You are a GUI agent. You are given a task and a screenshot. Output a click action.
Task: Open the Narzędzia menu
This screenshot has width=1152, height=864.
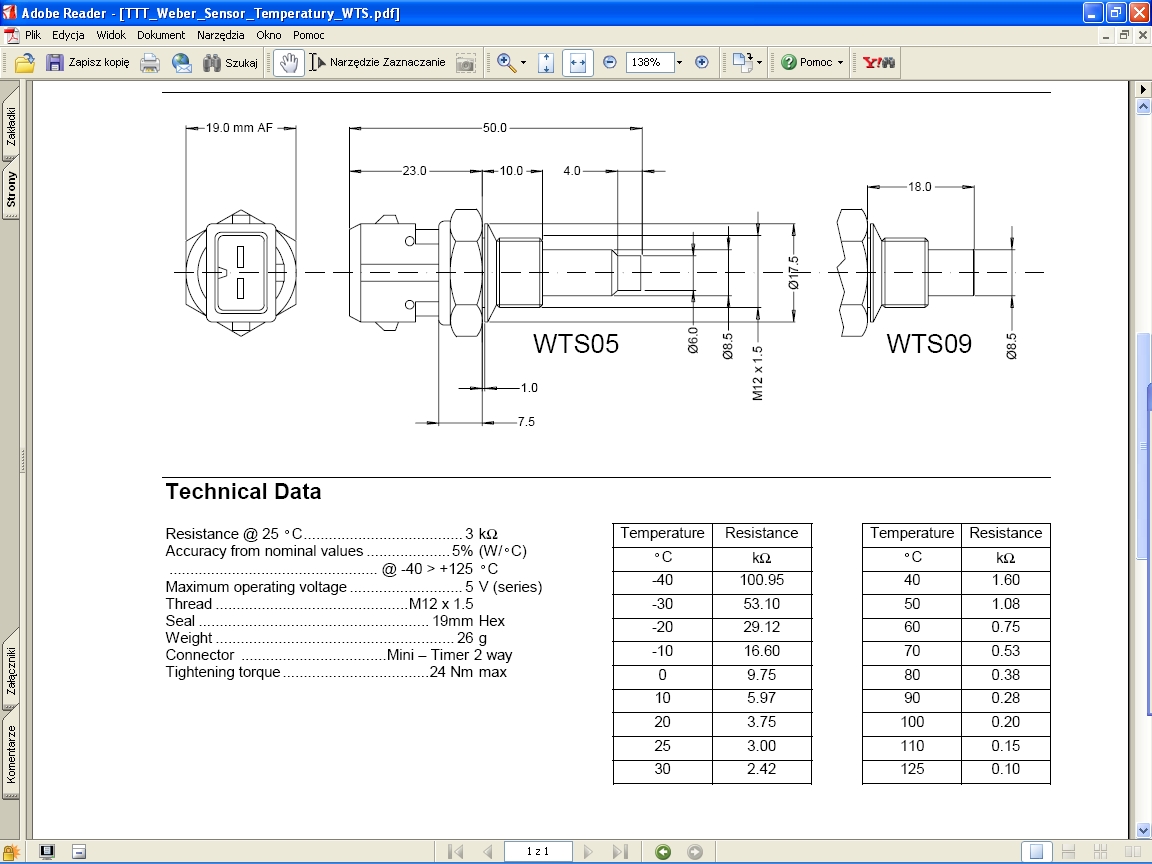220,35
